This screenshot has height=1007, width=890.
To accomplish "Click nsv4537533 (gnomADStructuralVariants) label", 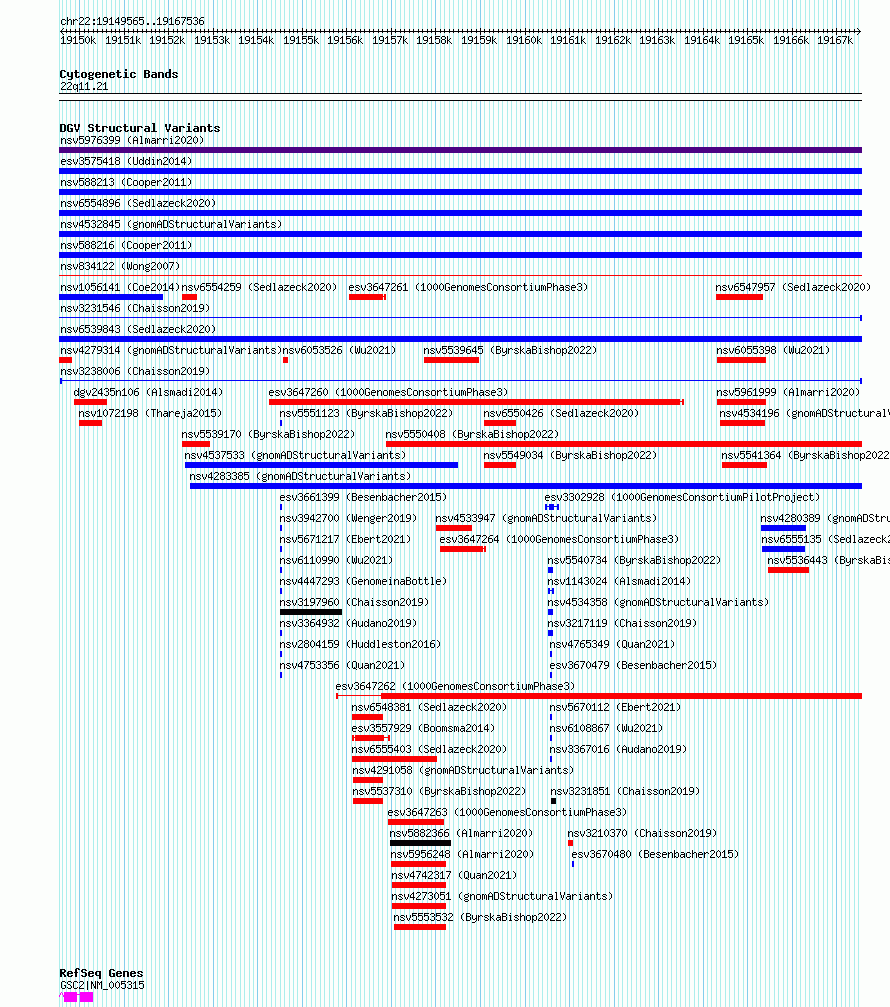I will (x=295, y=455).
